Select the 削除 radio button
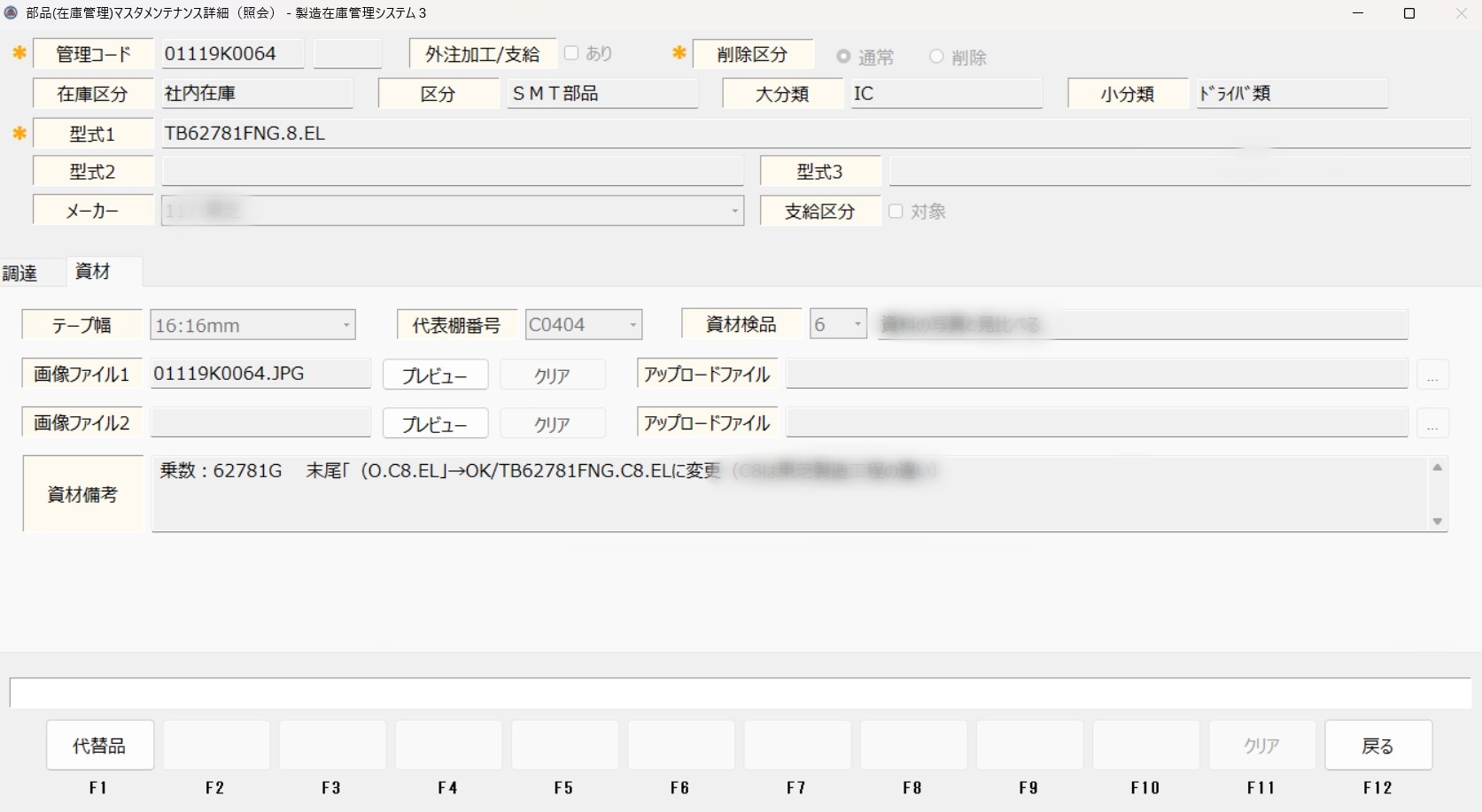Viewport: 1482px width, 812px height. 936,57
